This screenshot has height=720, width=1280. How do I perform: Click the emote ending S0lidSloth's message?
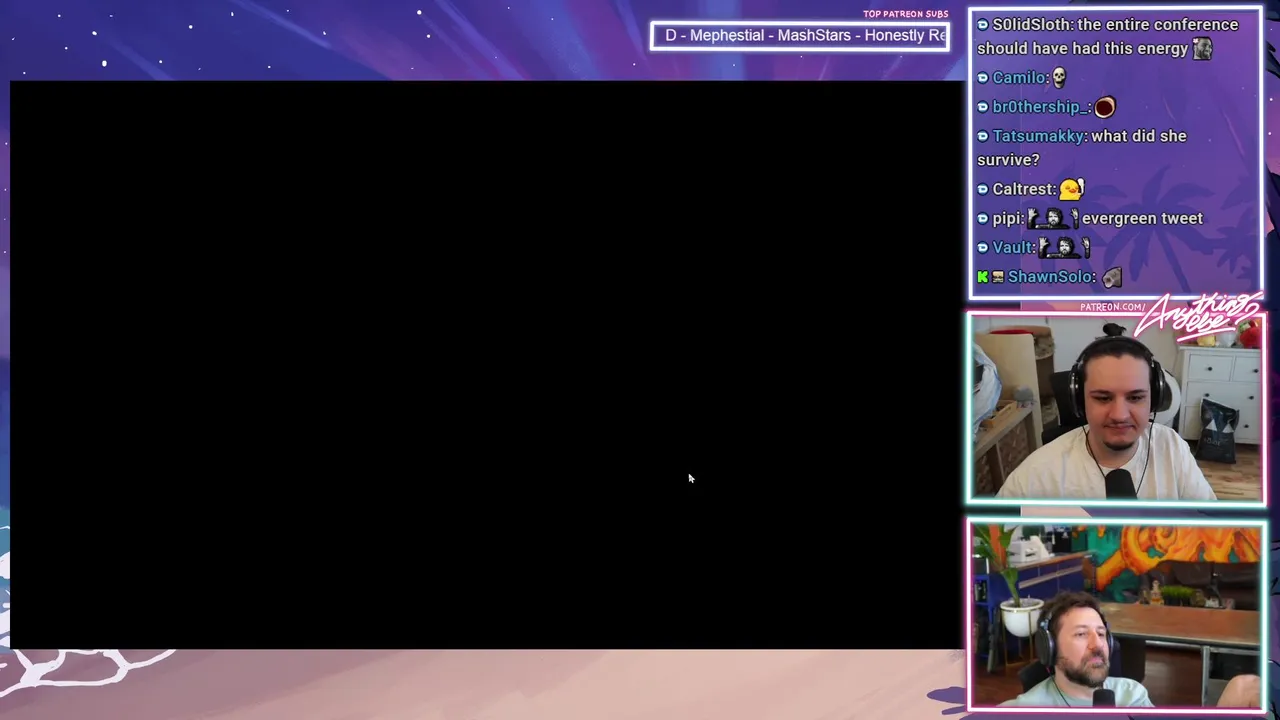pyautogui.click(x=1202, y=48)
